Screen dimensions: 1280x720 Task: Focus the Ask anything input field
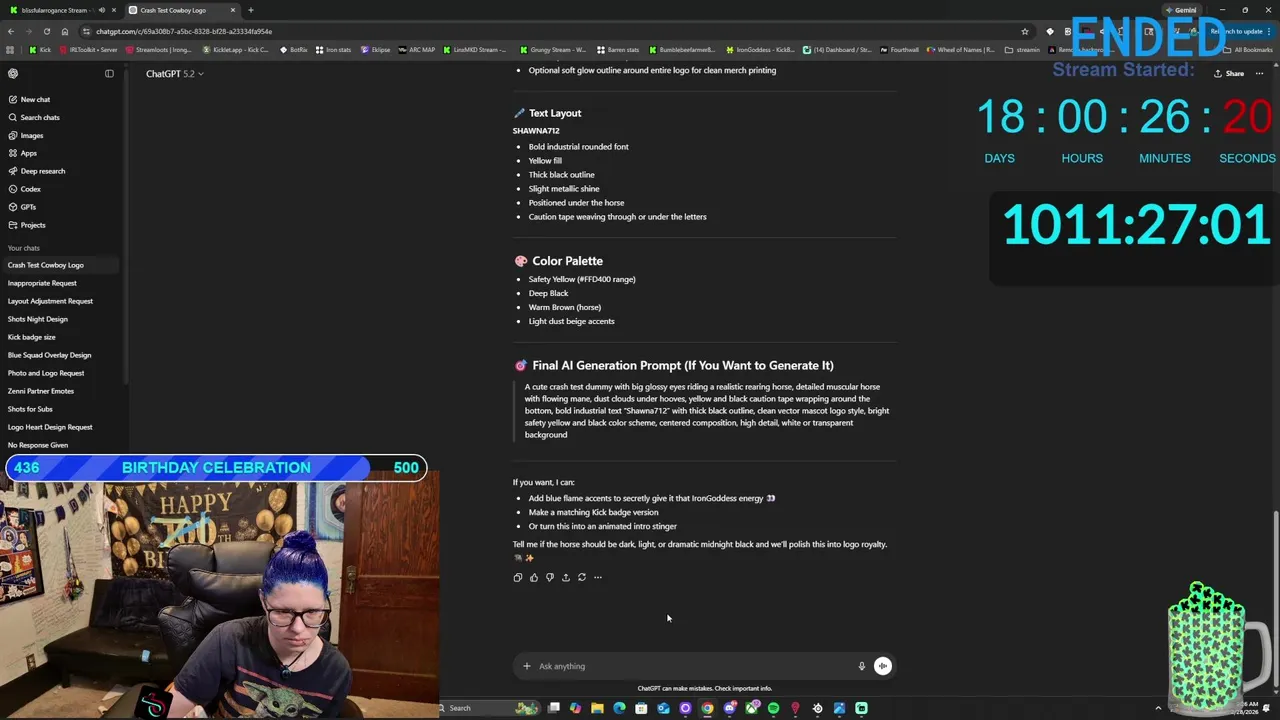pyautogui.click(x=694, y=666)
